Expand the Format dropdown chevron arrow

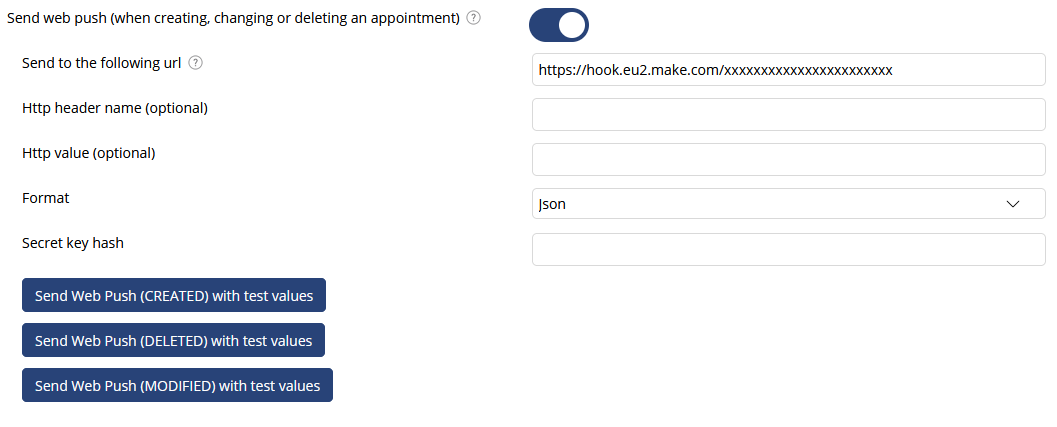click(x=1013, y=204)
